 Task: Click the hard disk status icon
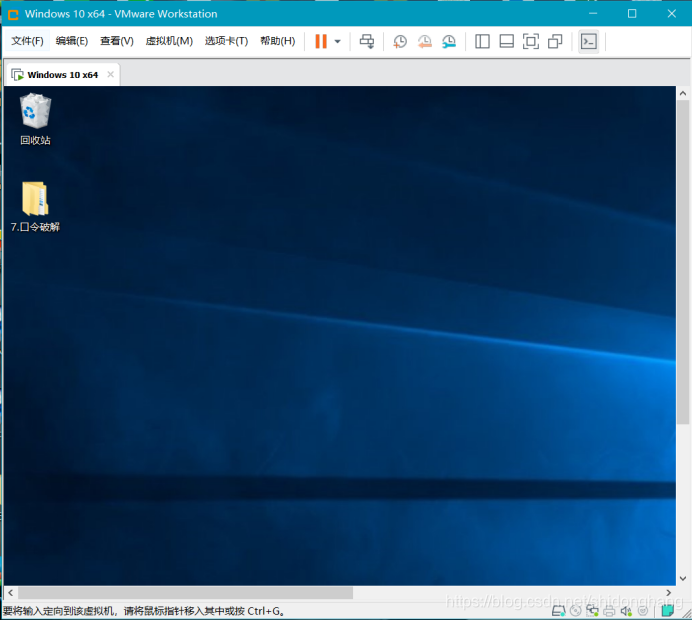(559, 611)
